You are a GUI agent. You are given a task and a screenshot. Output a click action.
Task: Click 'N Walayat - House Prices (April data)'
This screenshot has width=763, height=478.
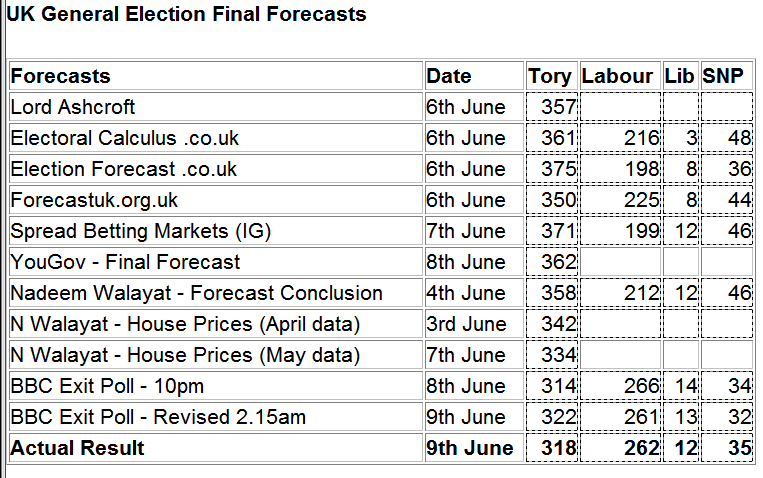click(185, 324)
